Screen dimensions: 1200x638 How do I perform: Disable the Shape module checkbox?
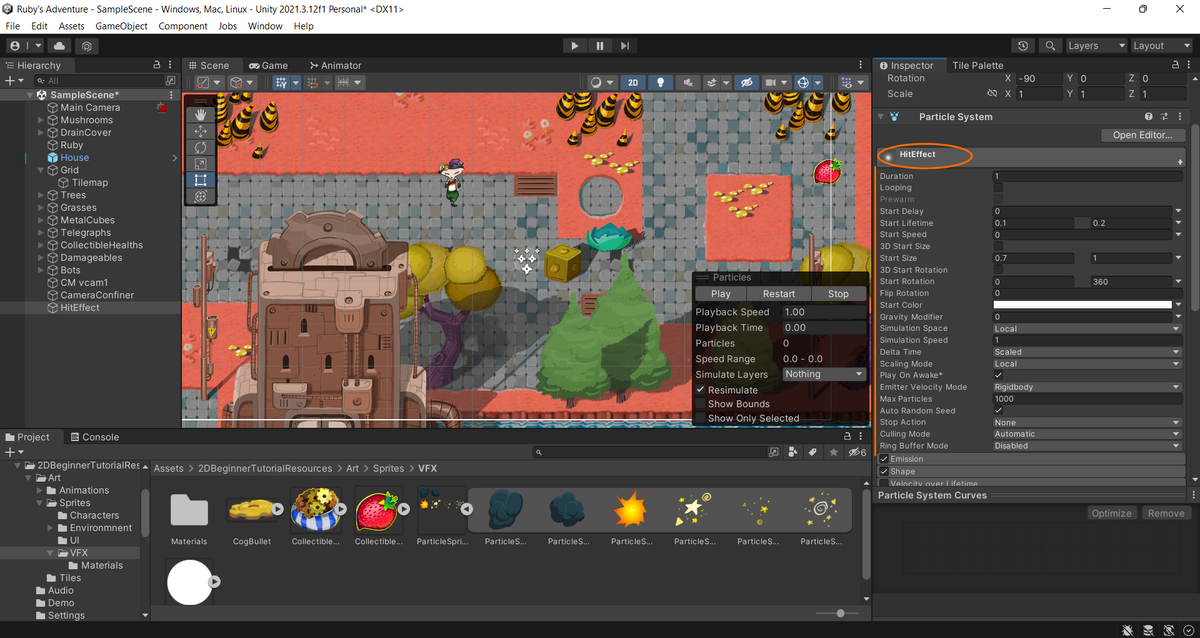point(884,471)
